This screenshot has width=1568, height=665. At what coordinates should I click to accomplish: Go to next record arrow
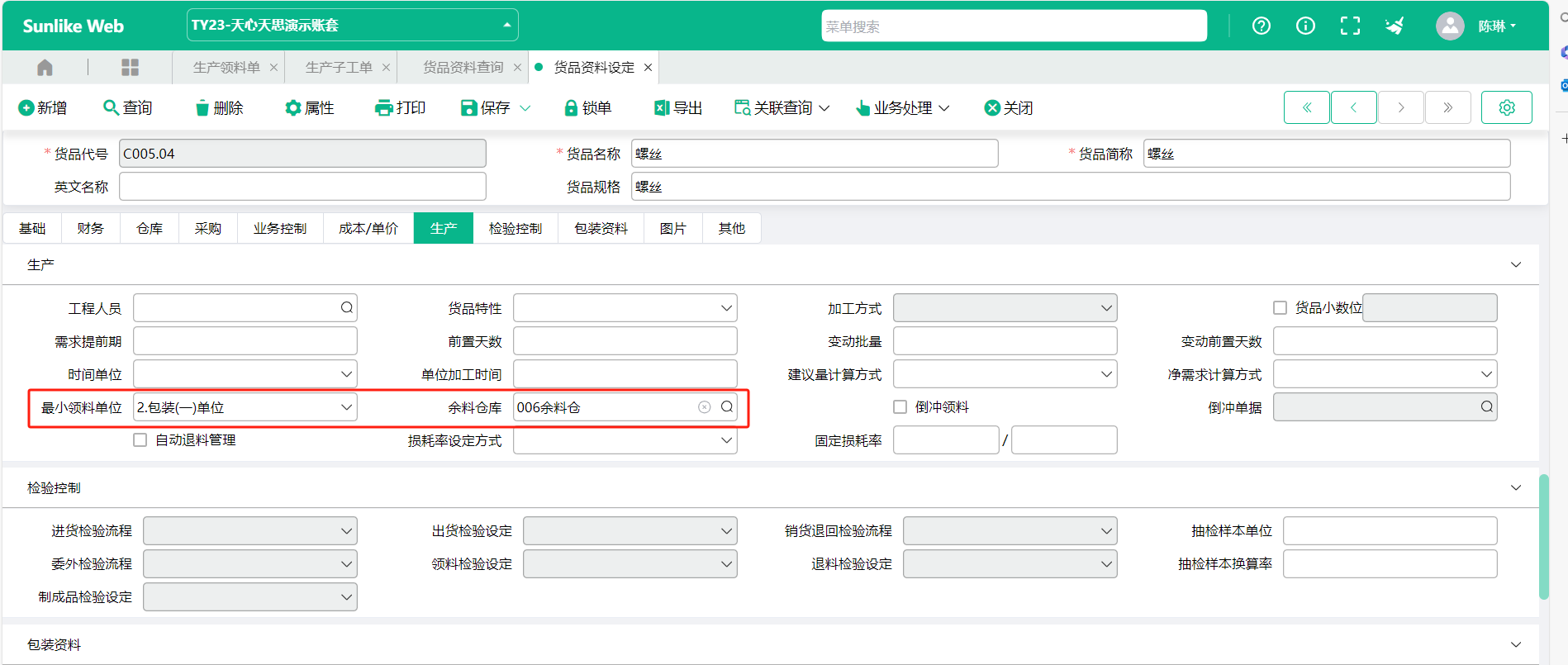pyautogui.click(x=1400, y=107)
